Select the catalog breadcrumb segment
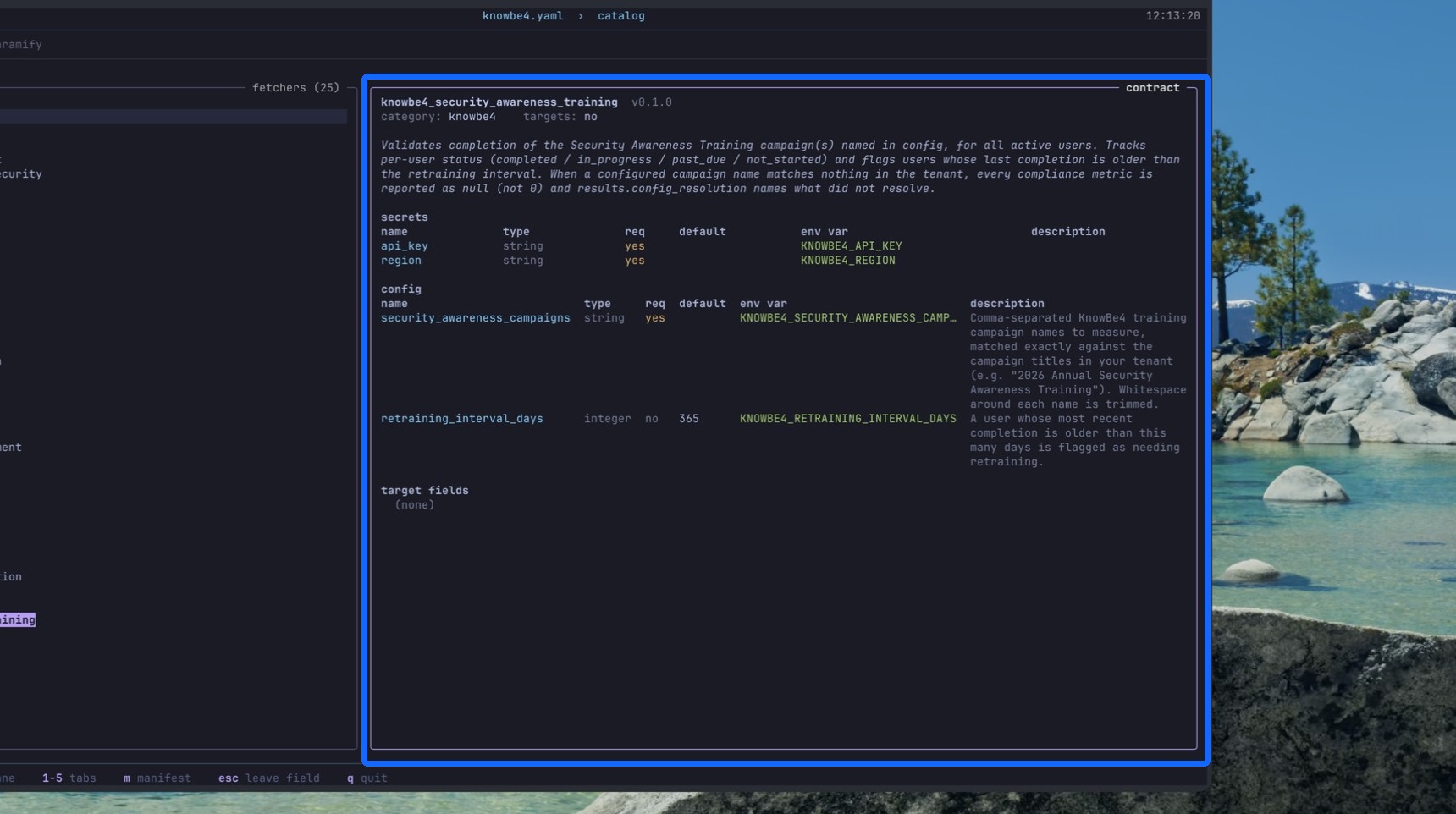This screenshot has width=1456, height=814. point(620,16)
